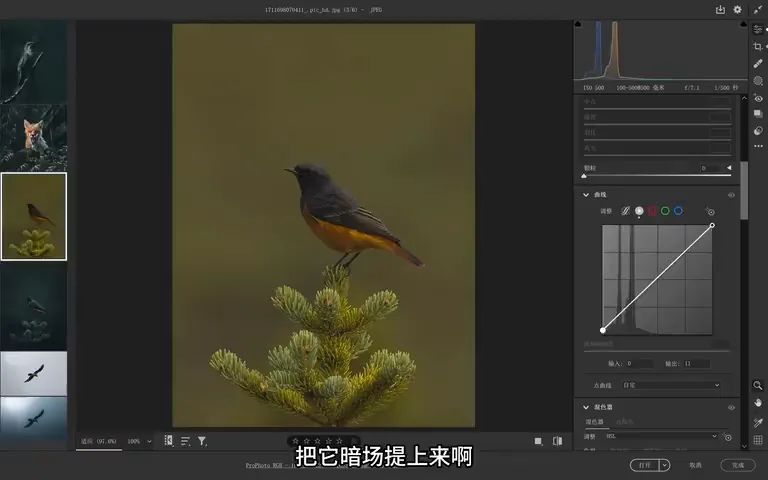Select the red curve channel
Image resolution: width=768 pixels, height=480 pixels.
pyautogui.click(x=652, y=211)
